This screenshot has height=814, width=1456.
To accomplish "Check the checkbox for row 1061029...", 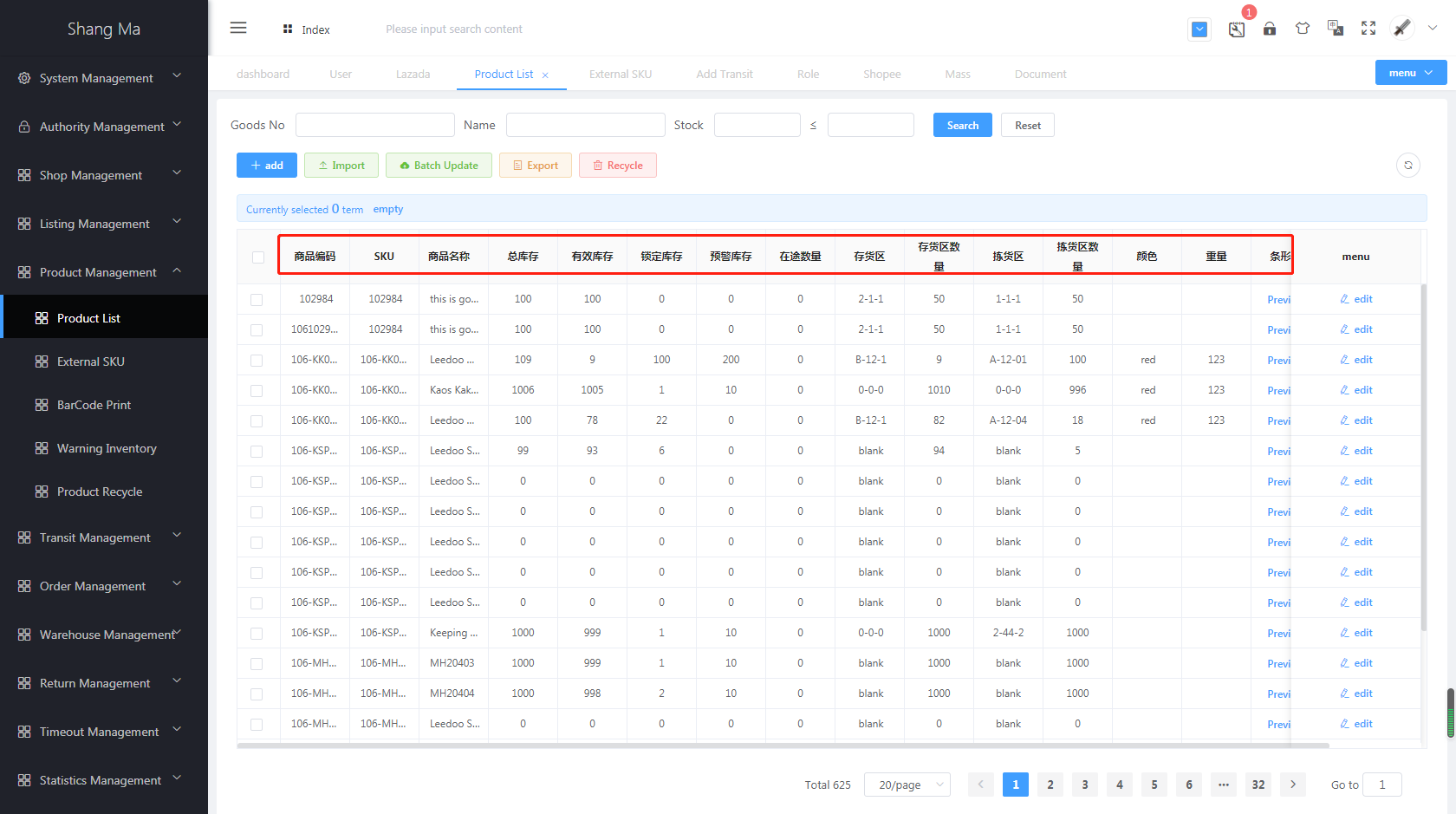I will pyautogui.click(x=257, y=330).
